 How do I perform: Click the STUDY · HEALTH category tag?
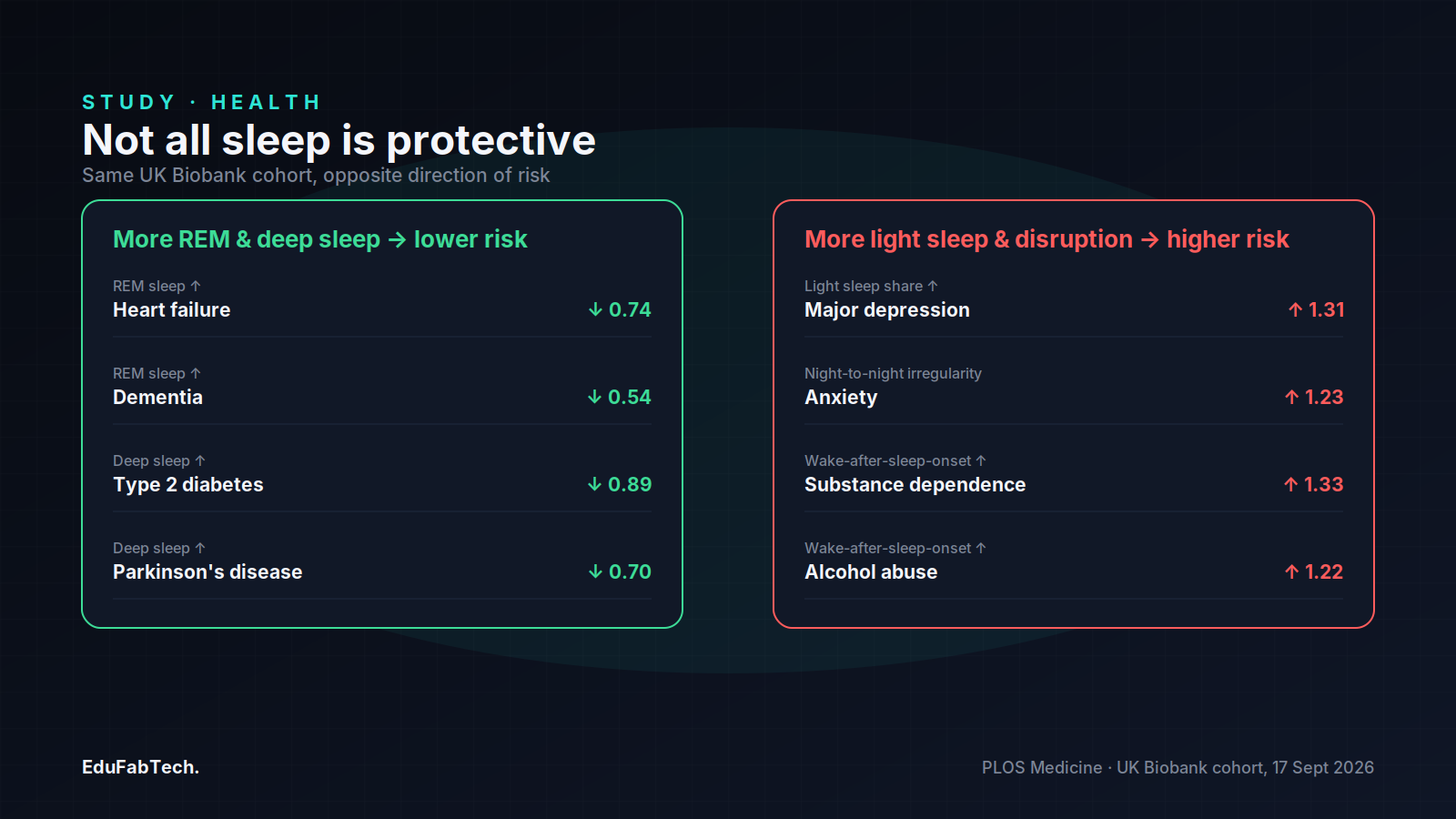[201, 102]
